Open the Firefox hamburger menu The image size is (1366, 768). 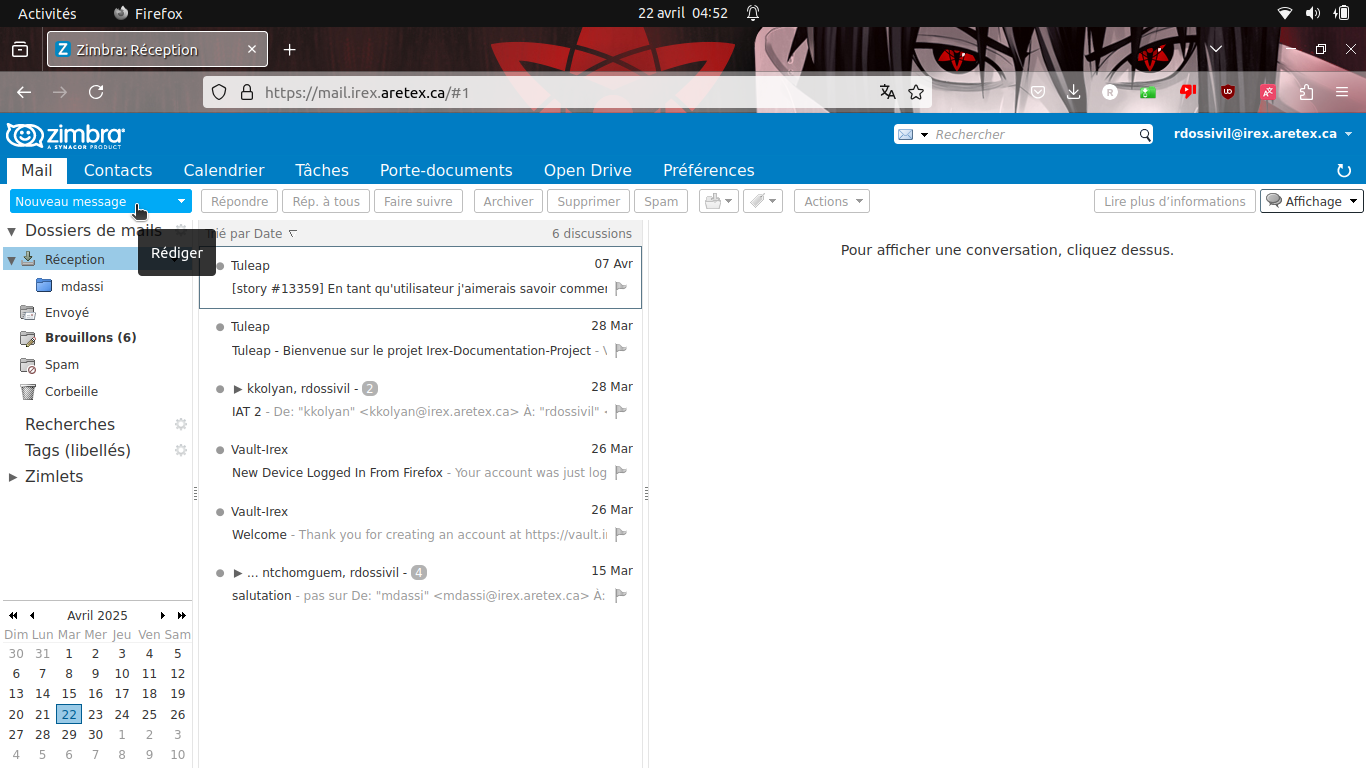click(1342, 92)
